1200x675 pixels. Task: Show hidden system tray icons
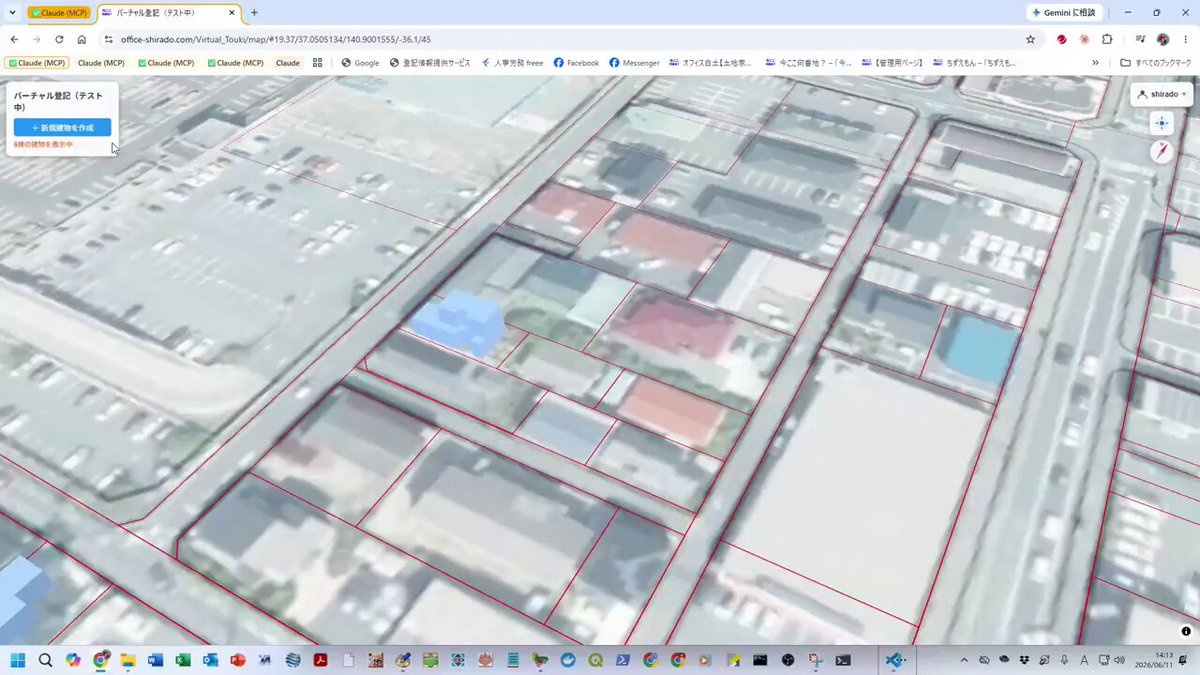point(964,660)
